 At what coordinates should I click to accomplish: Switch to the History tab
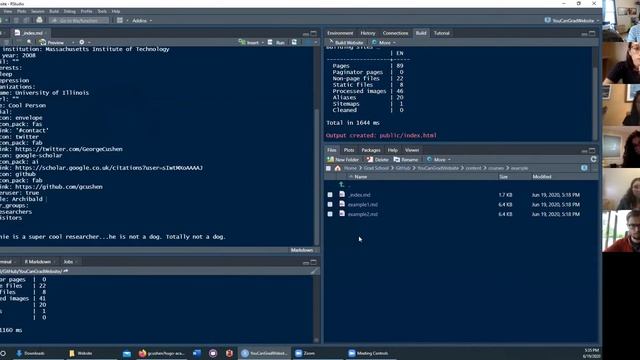368,33
